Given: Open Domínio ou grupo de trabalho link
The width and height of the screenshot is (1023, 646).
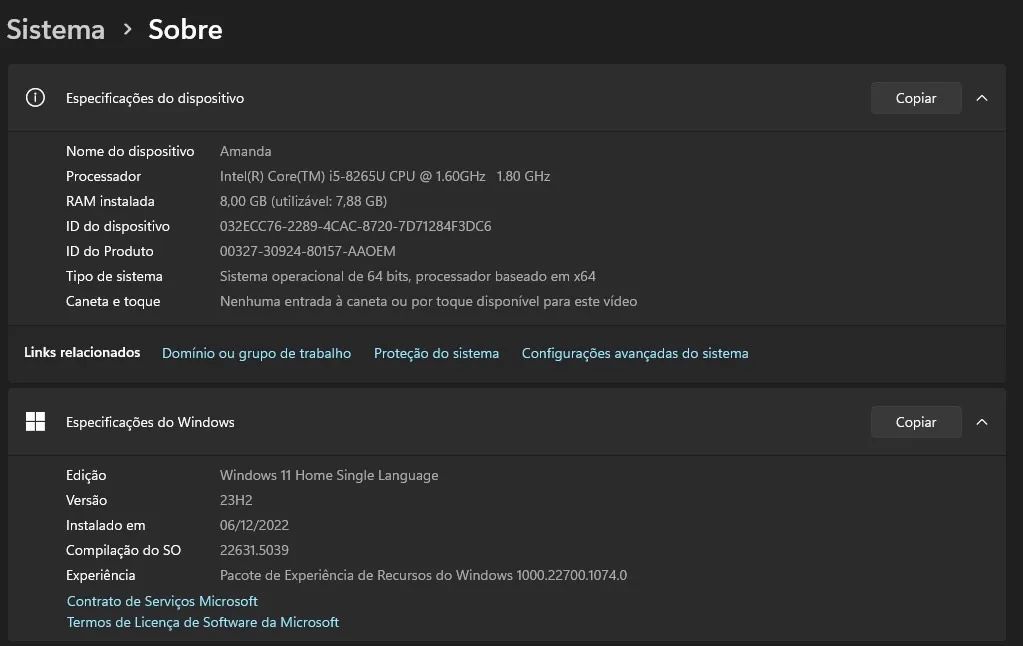Looking at the screenshot, I should [256, 353].
